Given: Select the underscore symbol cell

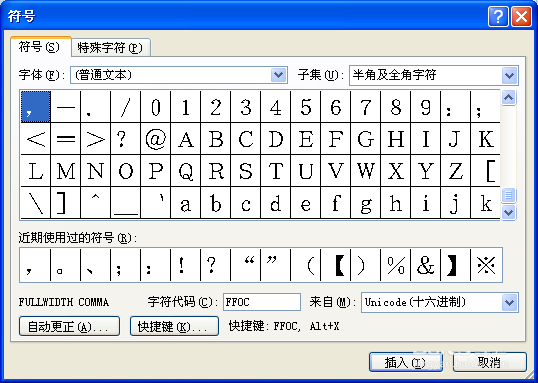Looking at the screenshot, I should click(126, 203).
